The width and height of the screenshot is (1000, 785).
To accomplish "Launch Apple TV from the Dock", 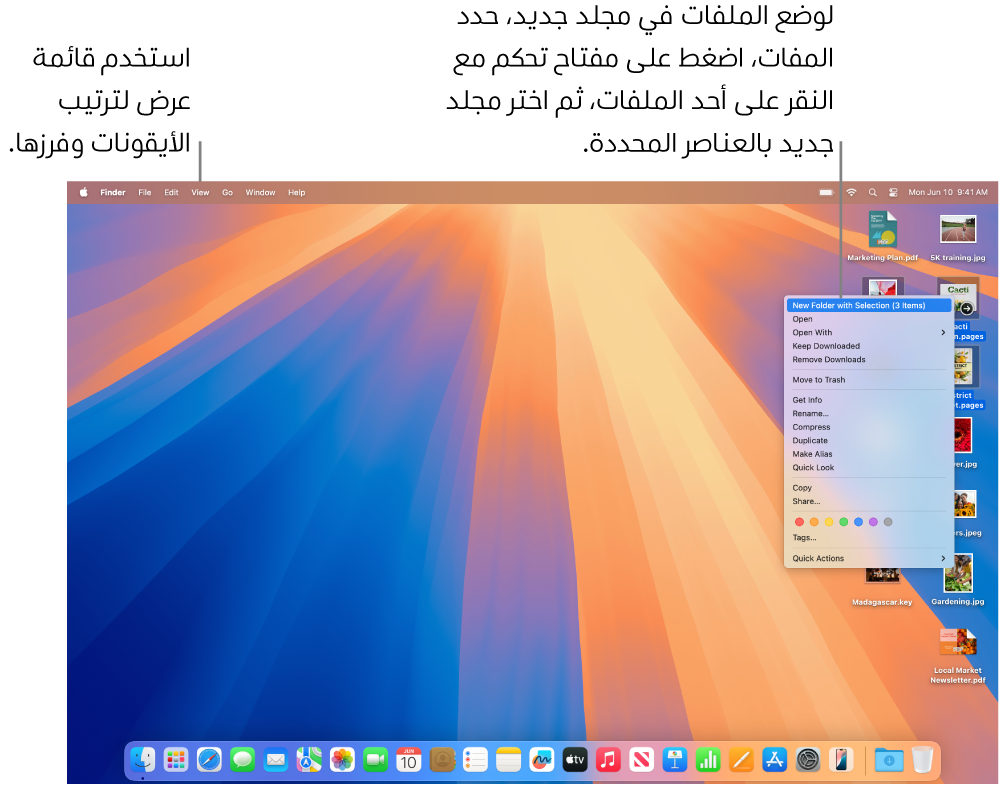I will click(x=575, y=759).
